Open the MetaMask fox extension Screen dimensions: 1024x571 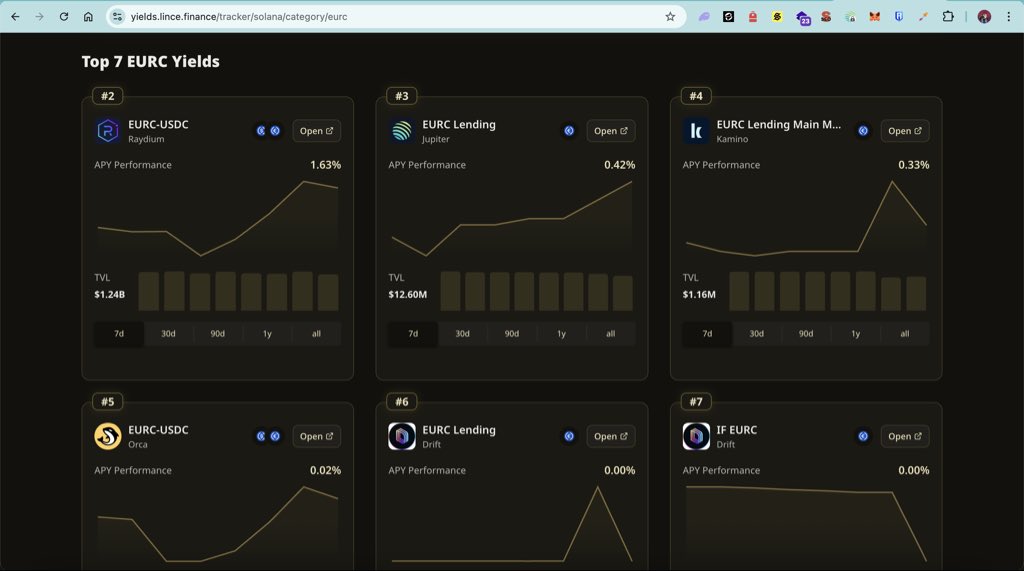[874, 17]
